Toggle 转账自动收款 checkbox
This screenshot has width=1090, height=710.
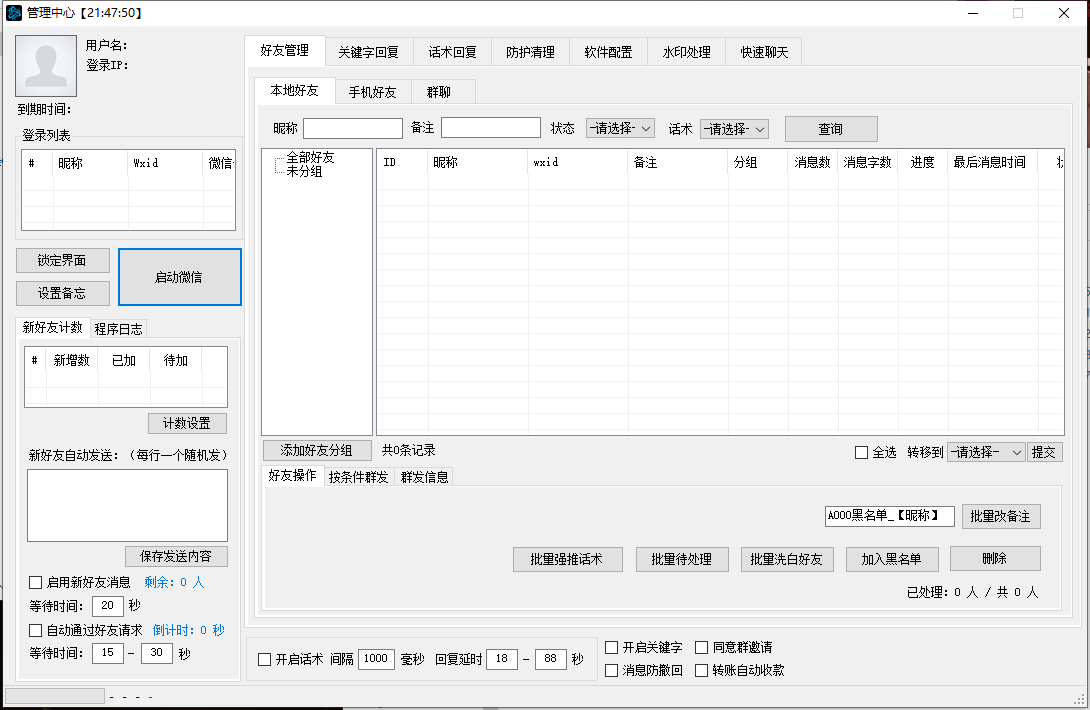[701, 670]
